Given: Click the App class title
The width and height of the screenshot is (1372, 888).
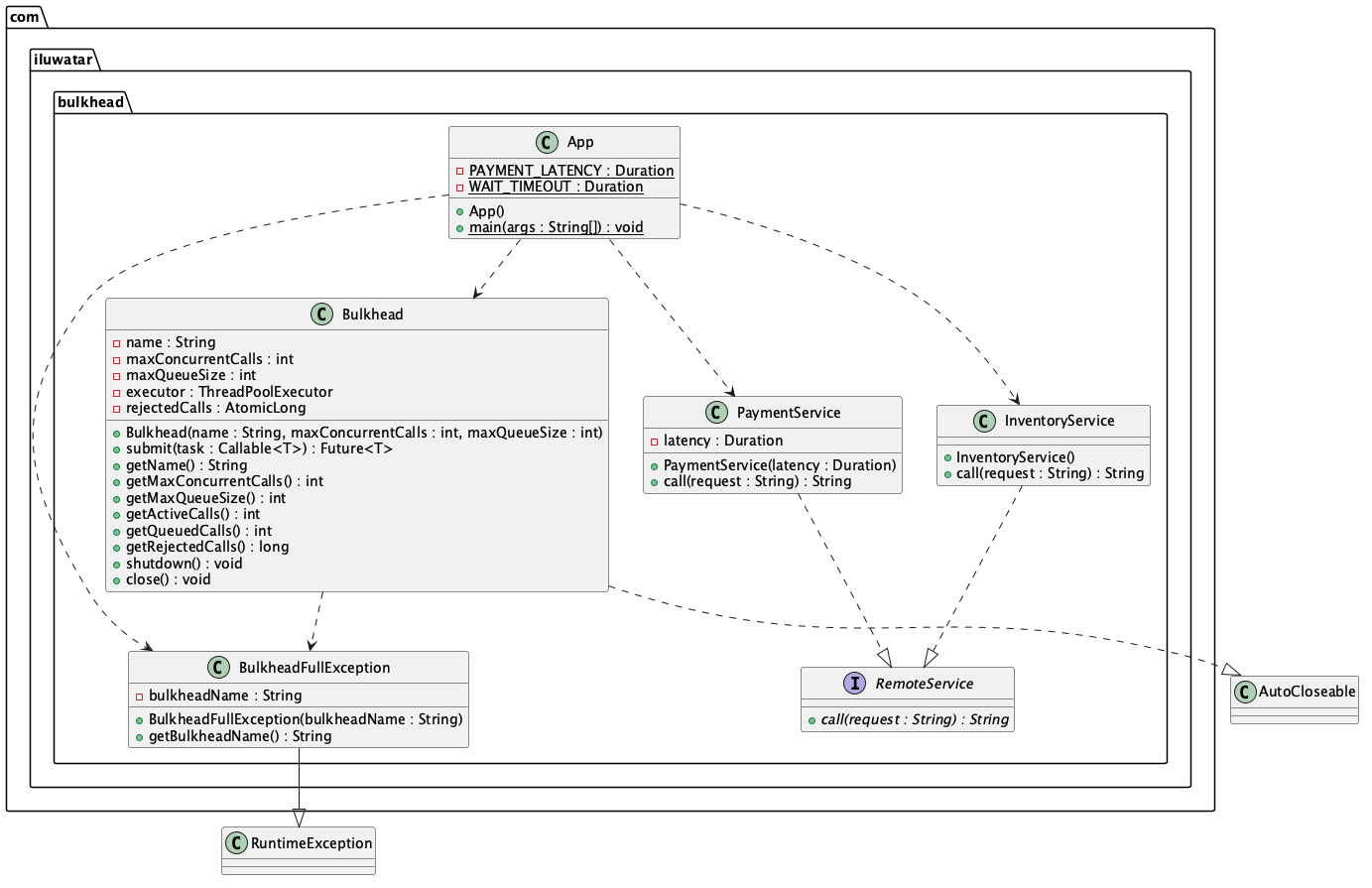Looking at the screenshot, I should pyautogui.click(x=580, y=142).
